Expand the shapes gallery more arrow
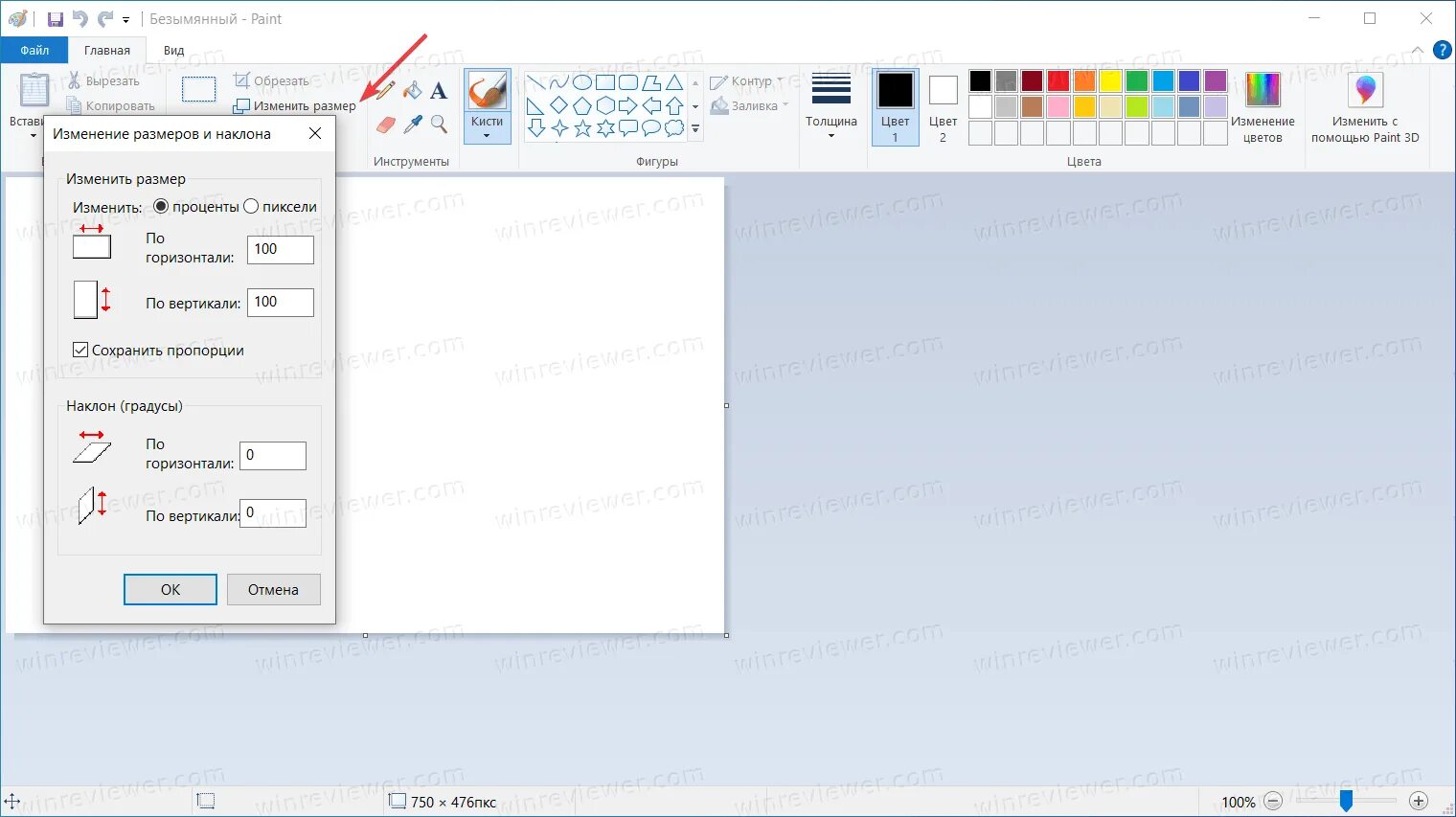The image size is (1456, 817). coord(695,128)
